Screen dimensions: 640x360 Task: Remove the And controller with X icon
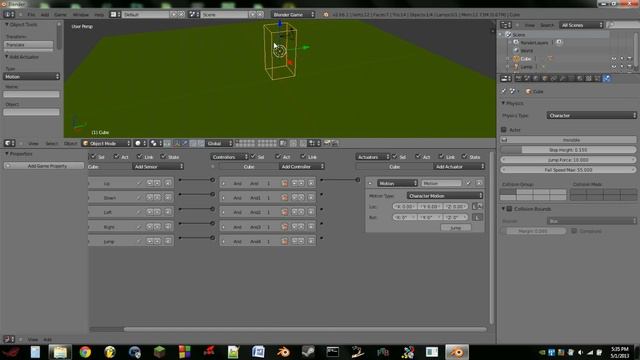coord(311,183)
